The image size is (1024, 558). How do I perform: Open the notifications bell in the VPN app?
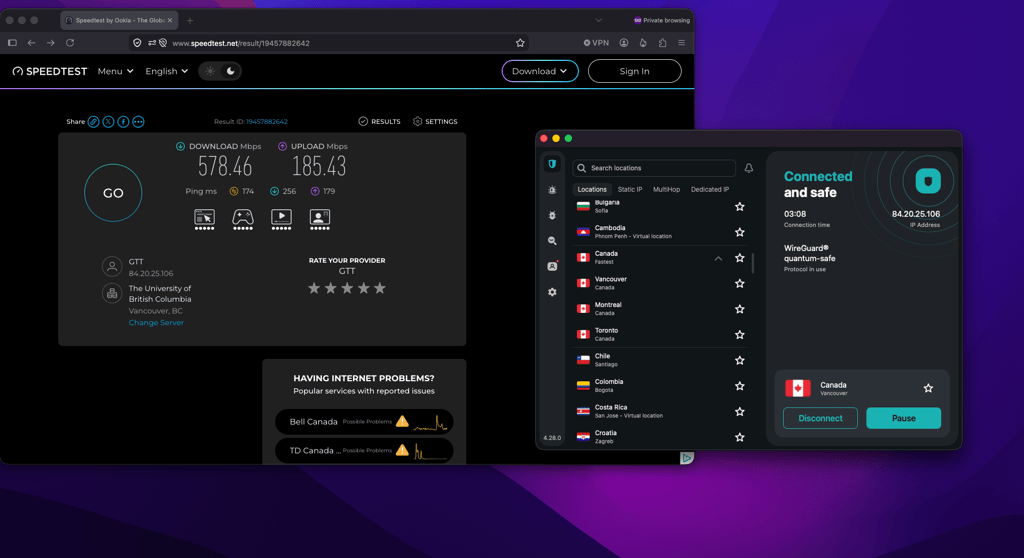(748, 168)
